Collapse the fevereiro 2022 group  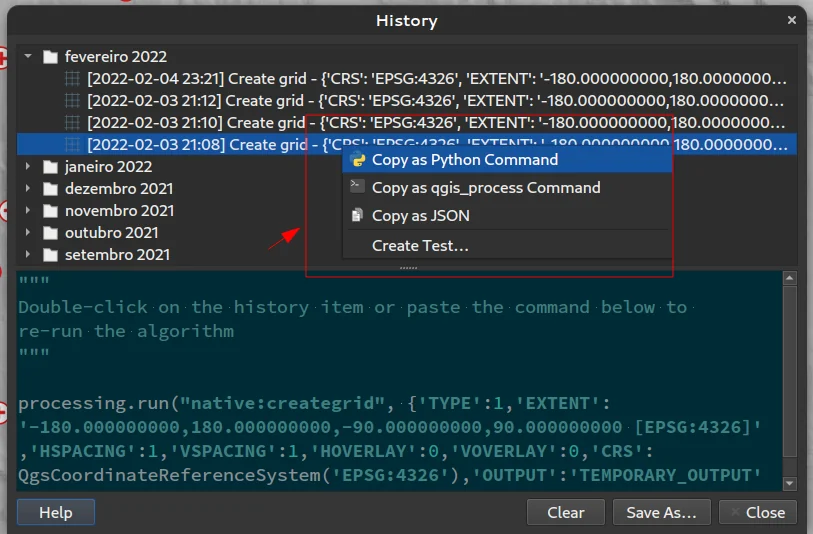pos(29,57)
